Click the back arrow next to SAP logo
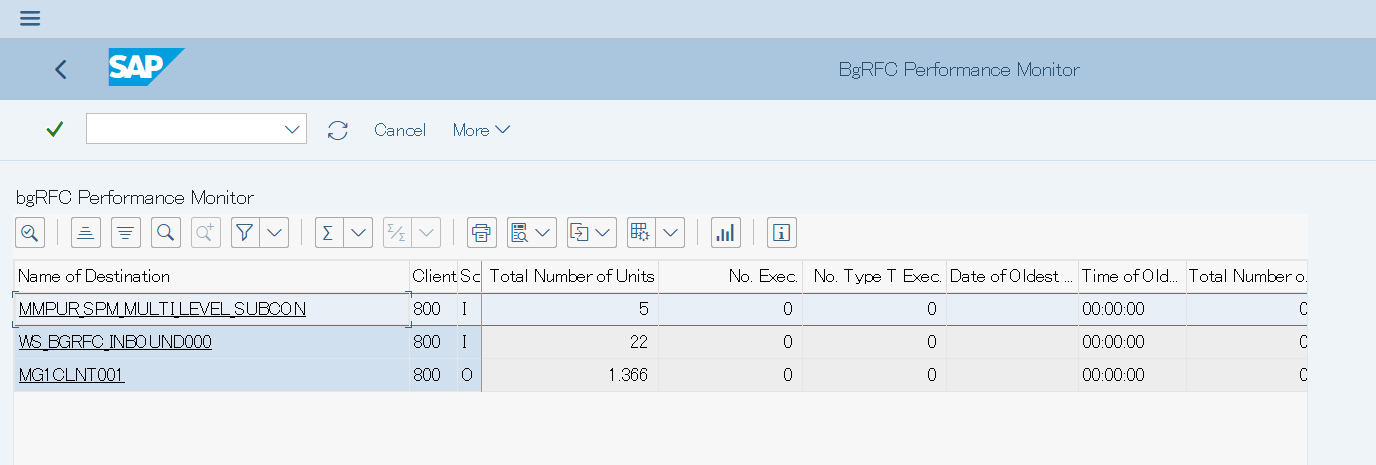This screenshot has width=1376, height=465. [x=61, y=69]
